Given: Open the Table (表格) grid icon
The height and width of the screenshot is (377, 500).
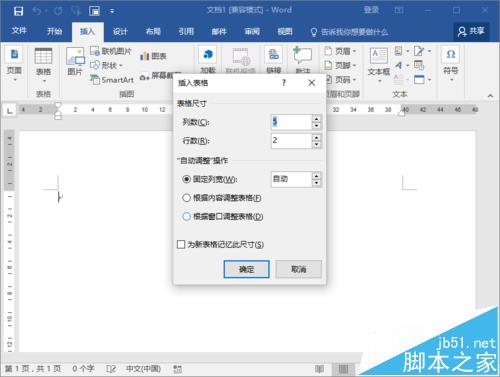Looking at the screenshot, I should (43, 56).
